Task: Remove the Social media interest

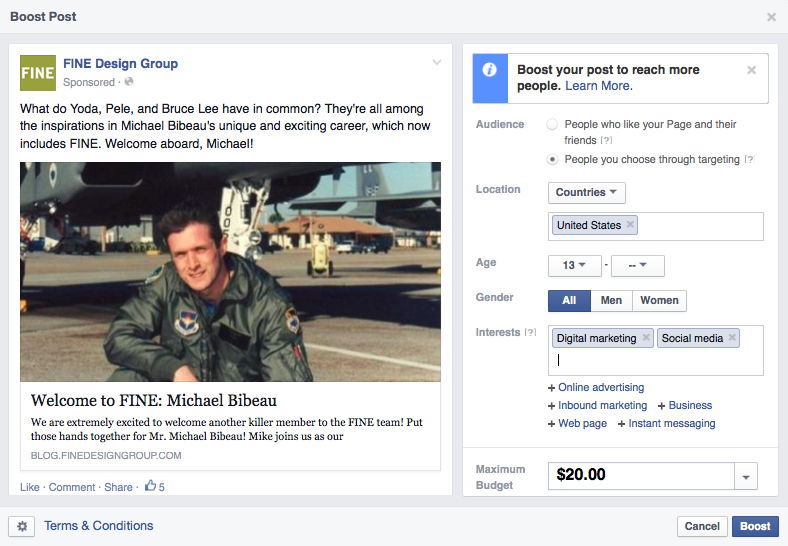Action: [732, 338]
